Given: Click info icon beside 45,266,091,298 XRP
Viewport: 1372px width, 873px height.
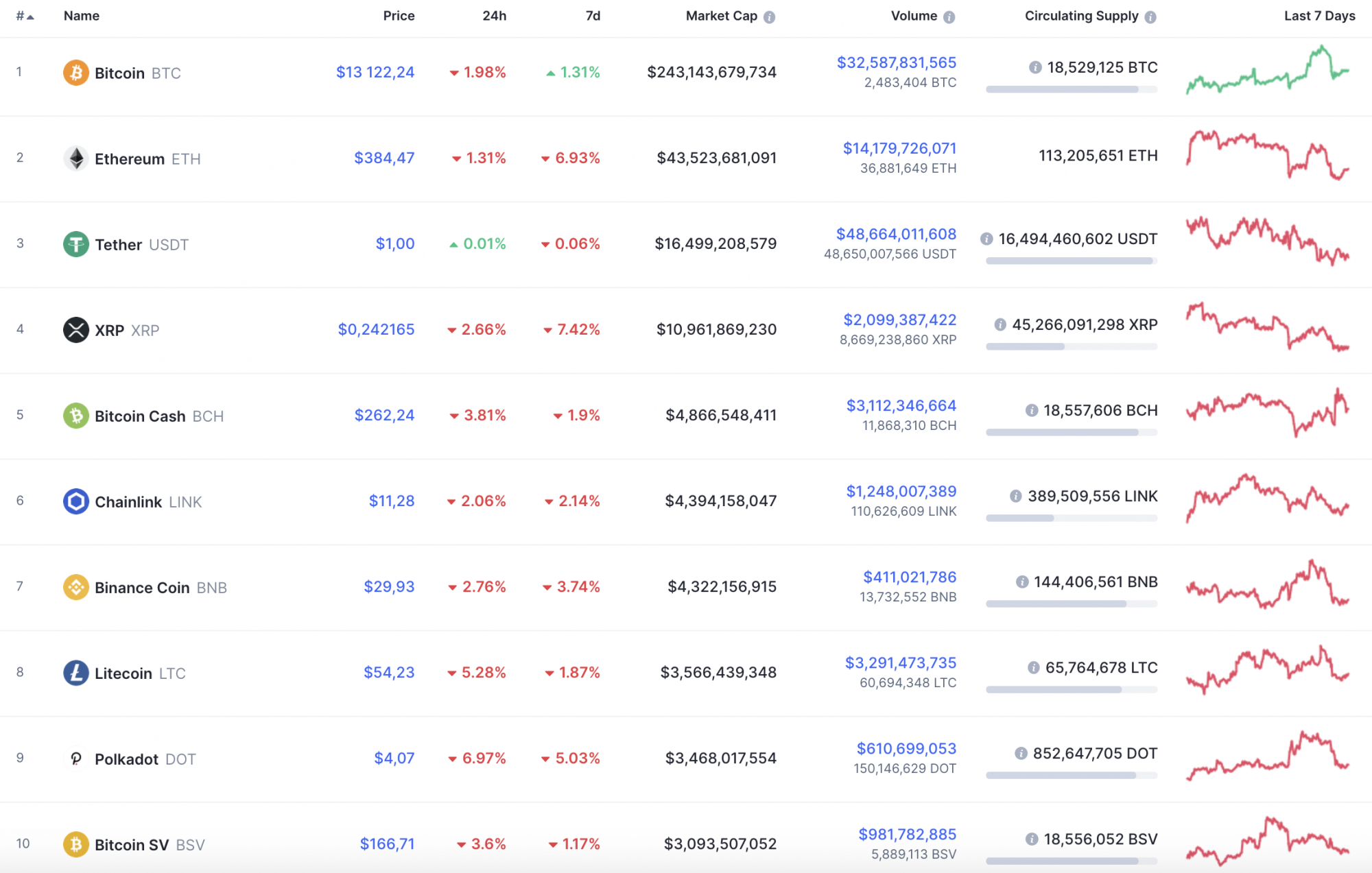Looking at the screenshot, I should coord(1000,324).
